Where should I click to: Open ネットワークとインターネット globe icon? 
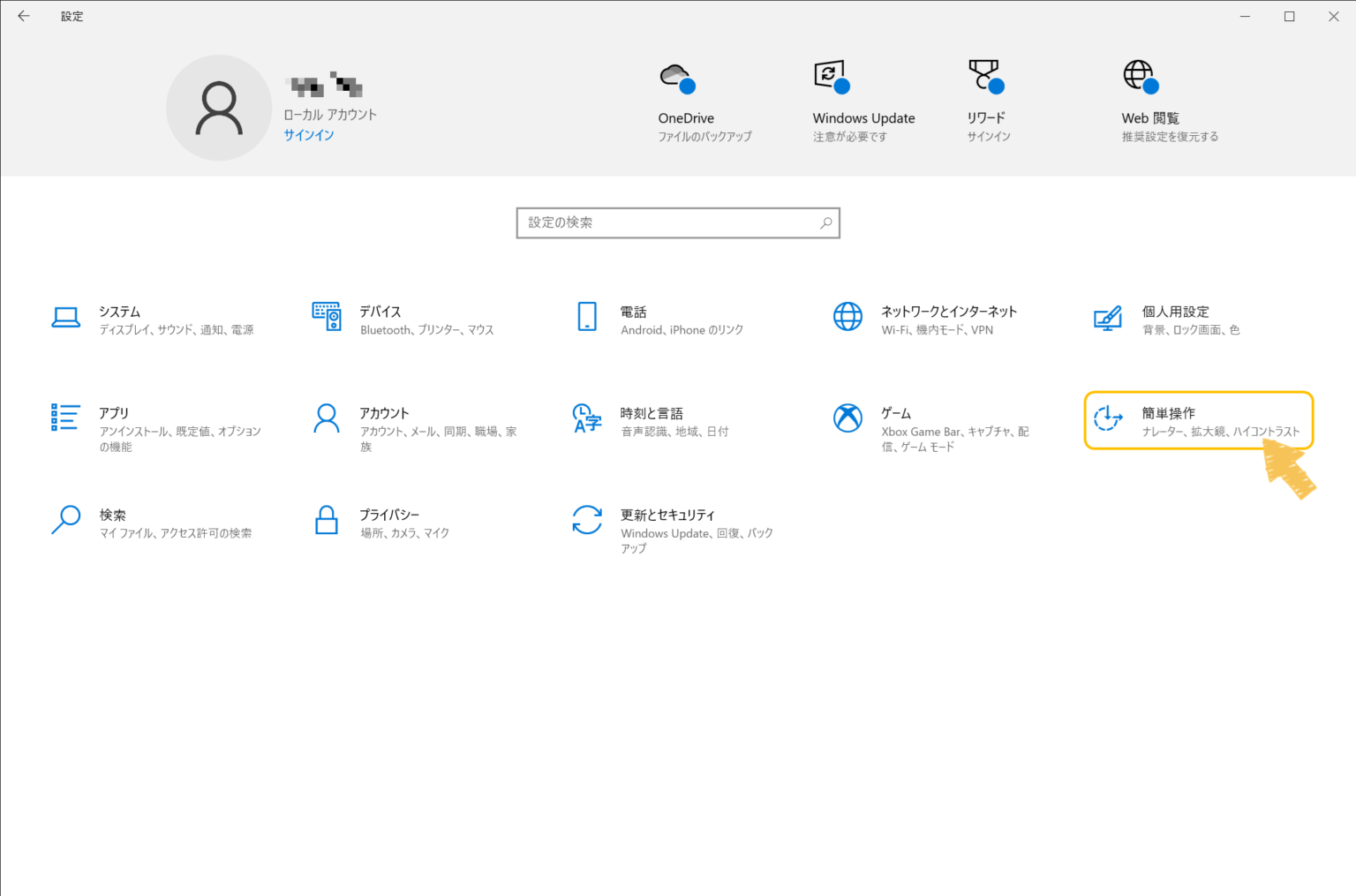(x=847, y=316)
